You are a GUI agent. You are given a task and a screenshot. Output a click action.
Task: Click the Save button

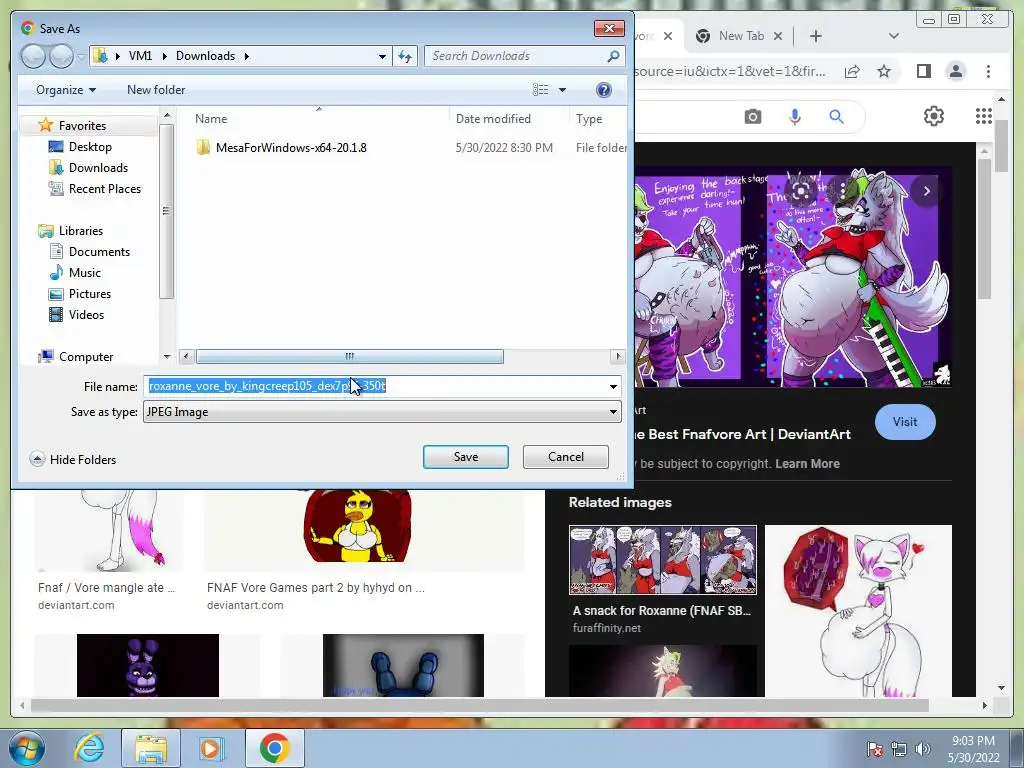pyautogui.click(x=466, y=456)
